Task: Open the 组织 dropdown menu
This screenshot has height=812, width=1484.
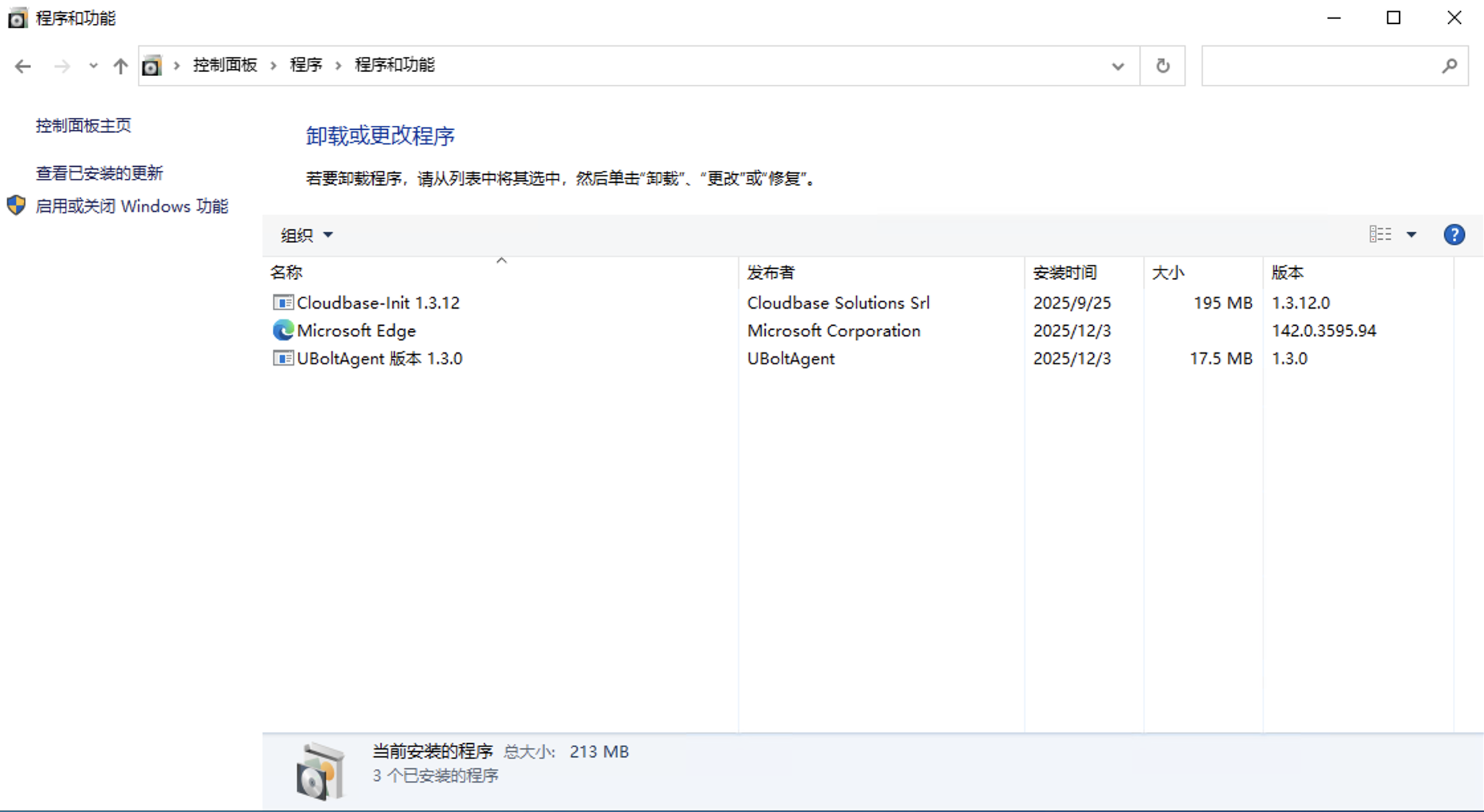Action: pos(306,235)
